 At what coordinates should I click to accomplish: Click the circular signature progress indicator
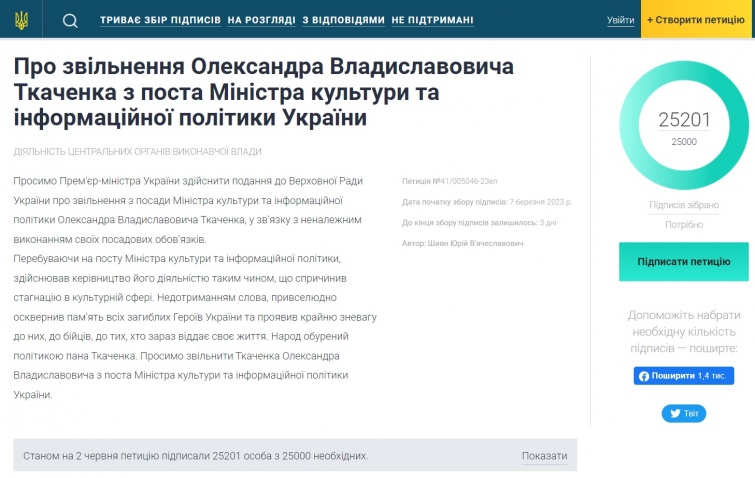(684, 129)
